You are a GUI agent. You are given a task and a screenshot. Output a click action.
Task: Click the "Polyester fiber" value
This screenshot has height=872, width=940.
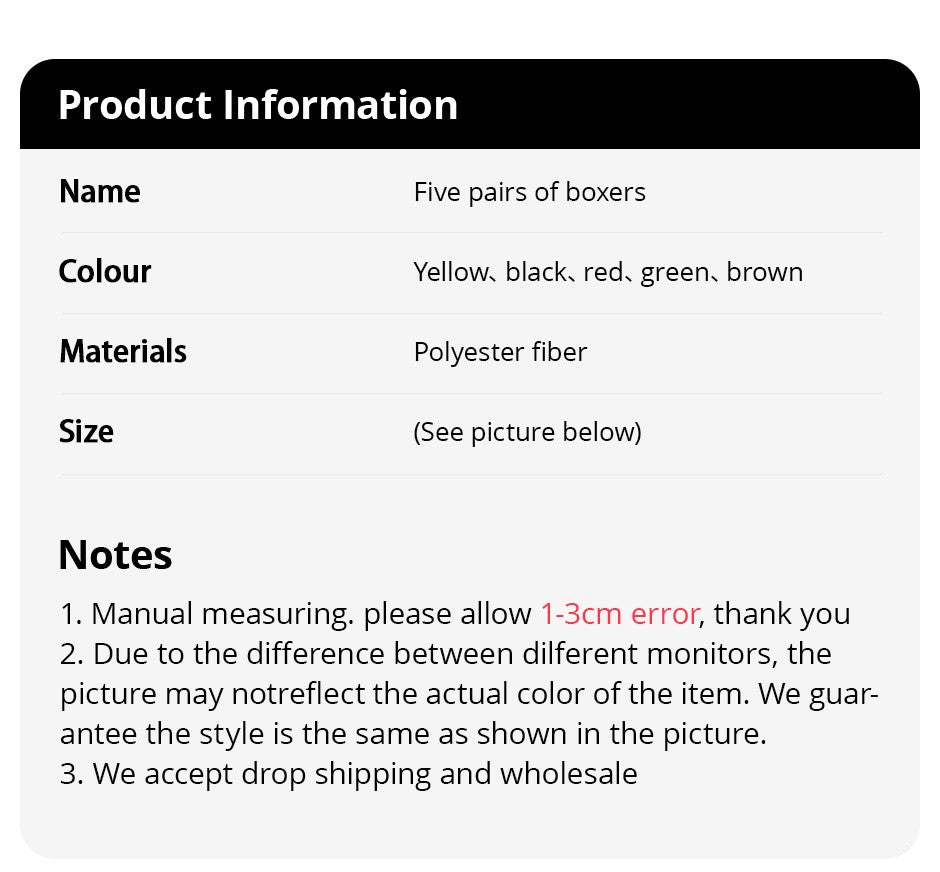[500, 352]
